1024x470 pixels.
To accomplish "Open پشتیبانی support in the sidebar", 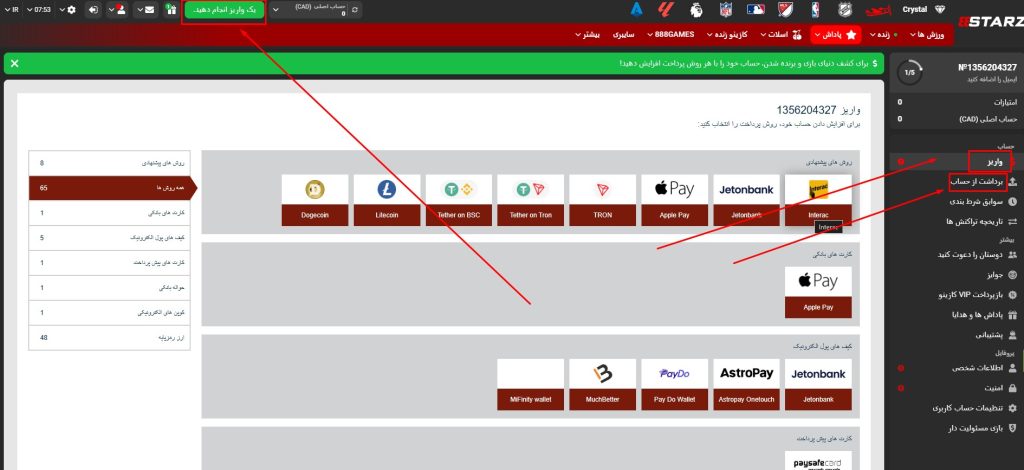I will click(x=995, y=335).
